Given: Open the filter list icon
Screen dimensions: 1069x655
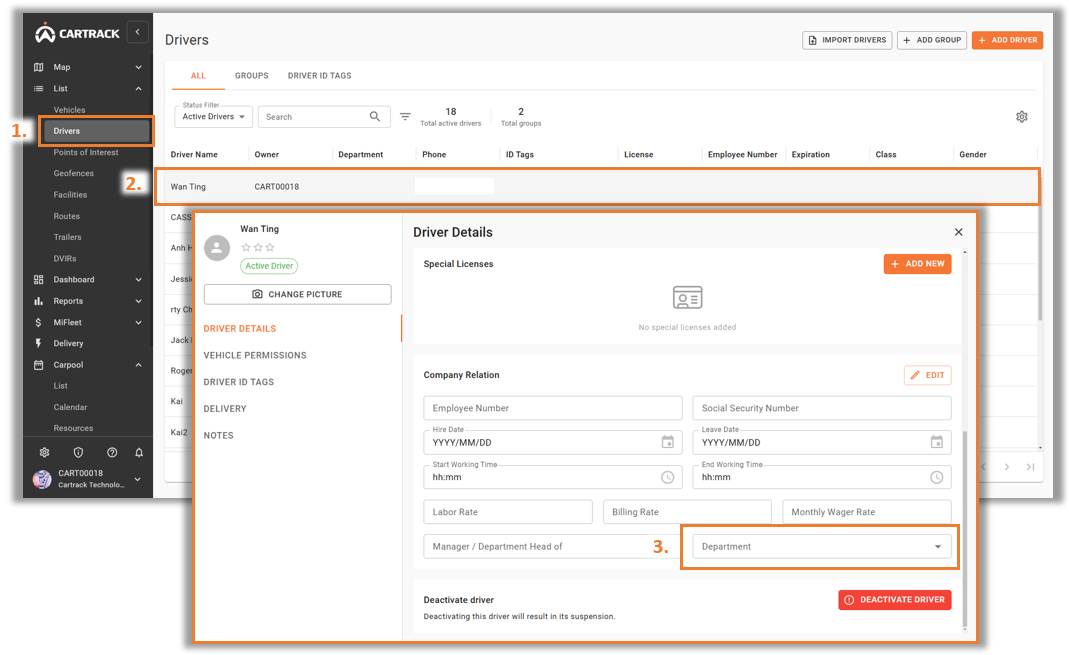Looking at the screenshot, I should coord(405,117).
